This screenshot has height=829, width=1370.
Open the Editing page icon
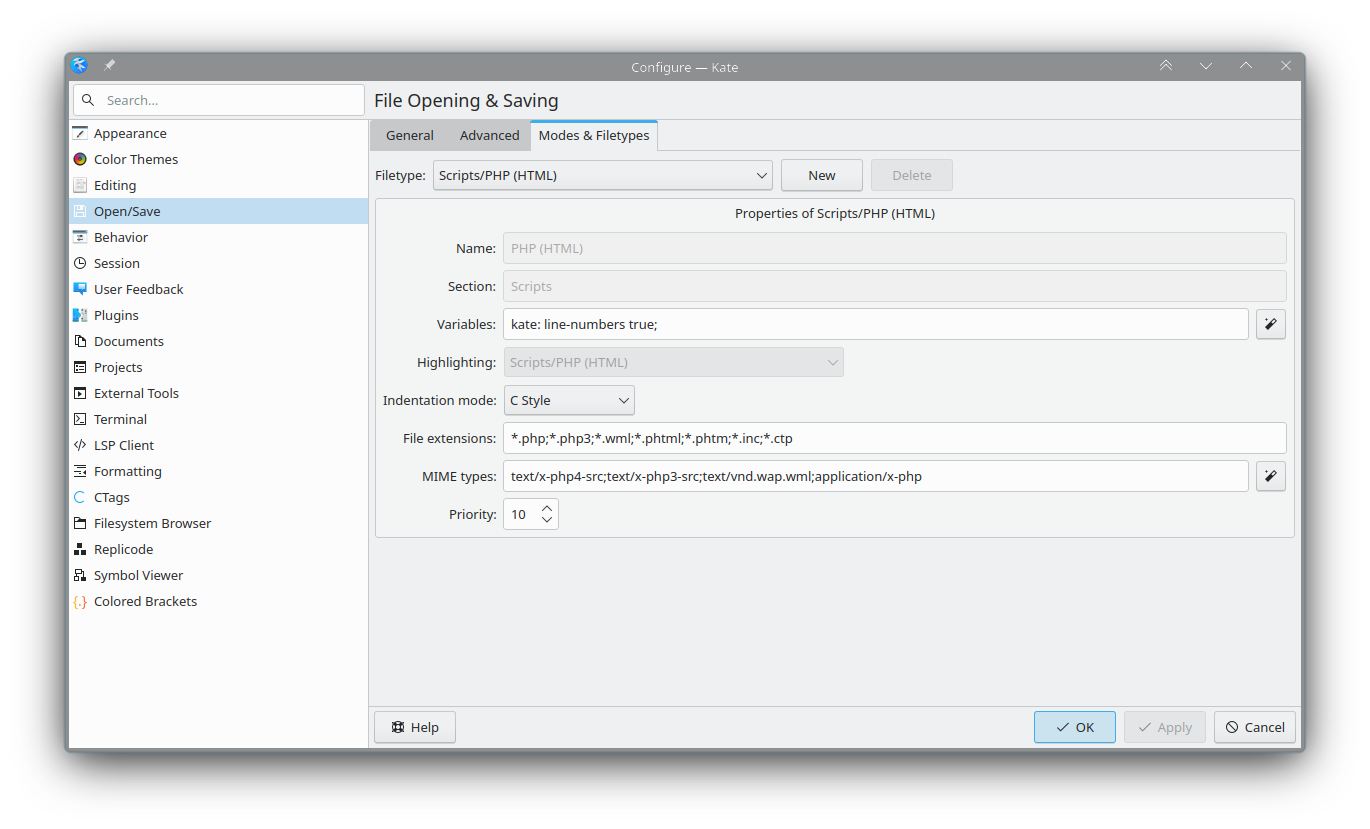click(80, 185)
